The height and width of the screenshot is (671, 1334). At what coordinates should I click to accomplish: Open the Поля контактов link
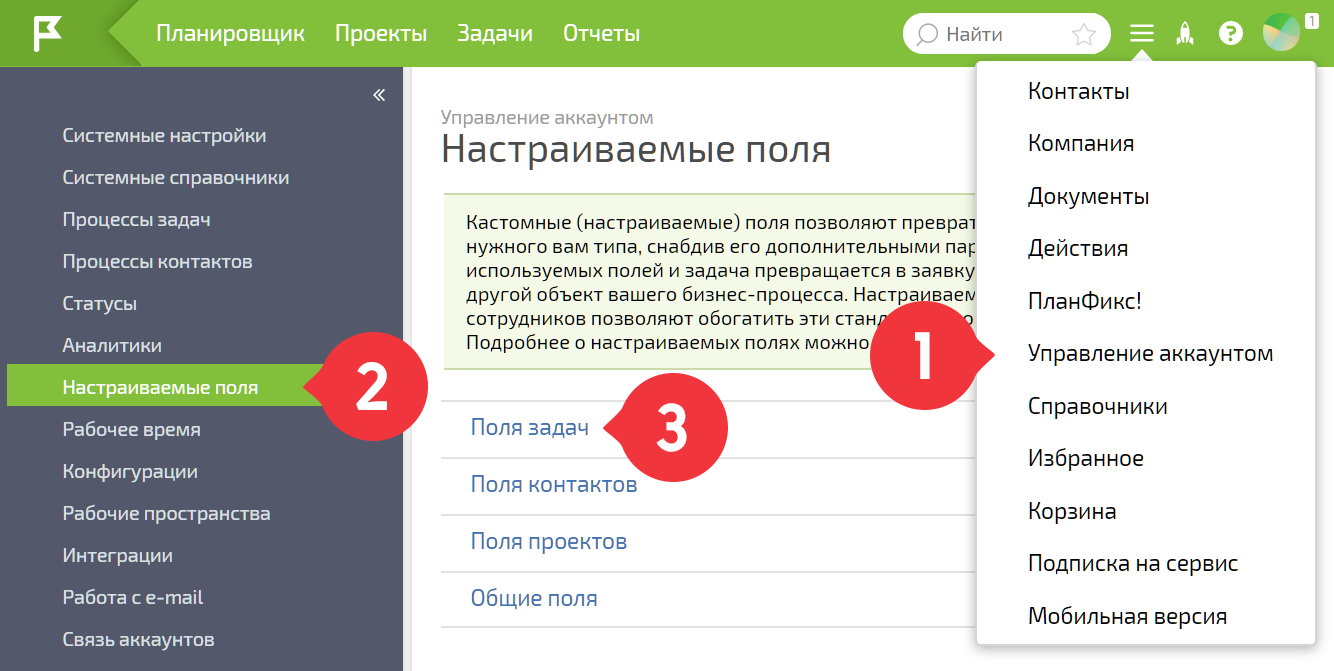coord(554,484)
